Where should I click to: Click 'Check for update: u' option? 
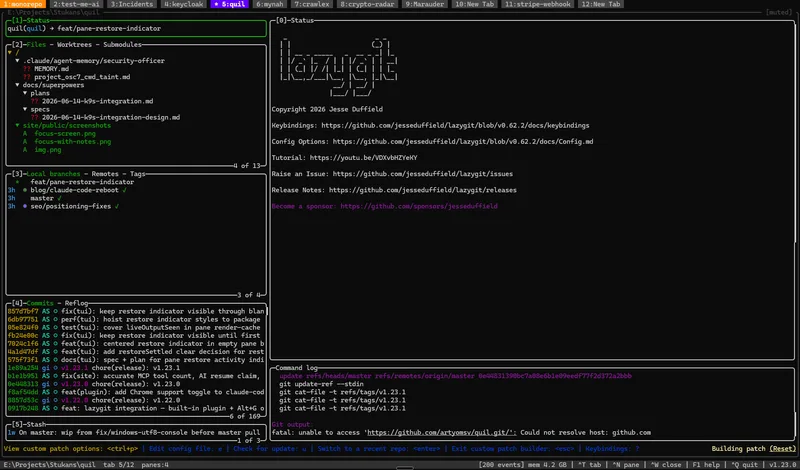tap(272, 449)
